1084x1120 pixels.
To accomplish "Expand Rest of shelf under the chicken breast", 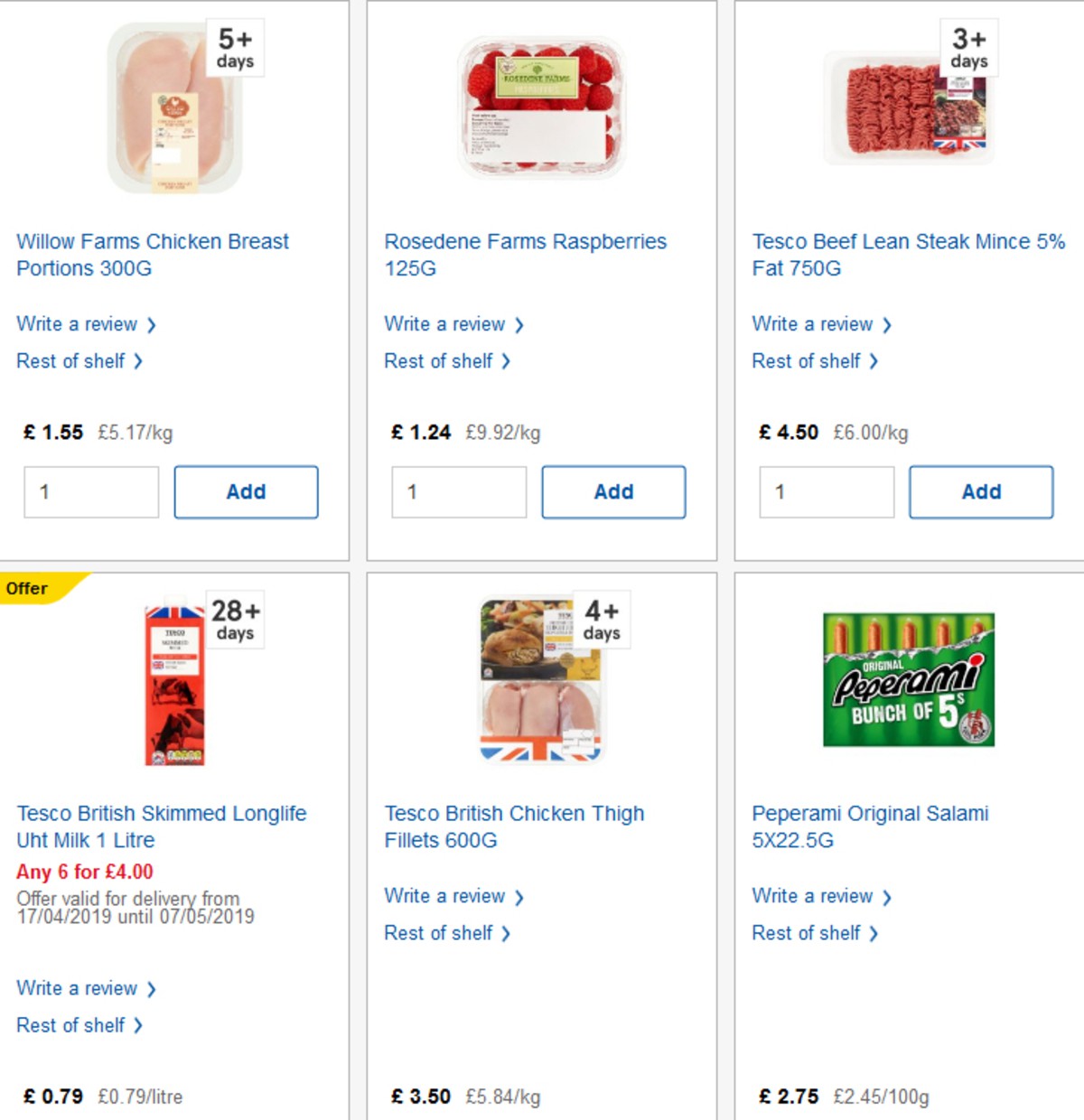I will pyautogui.click(x=71, y=361).
